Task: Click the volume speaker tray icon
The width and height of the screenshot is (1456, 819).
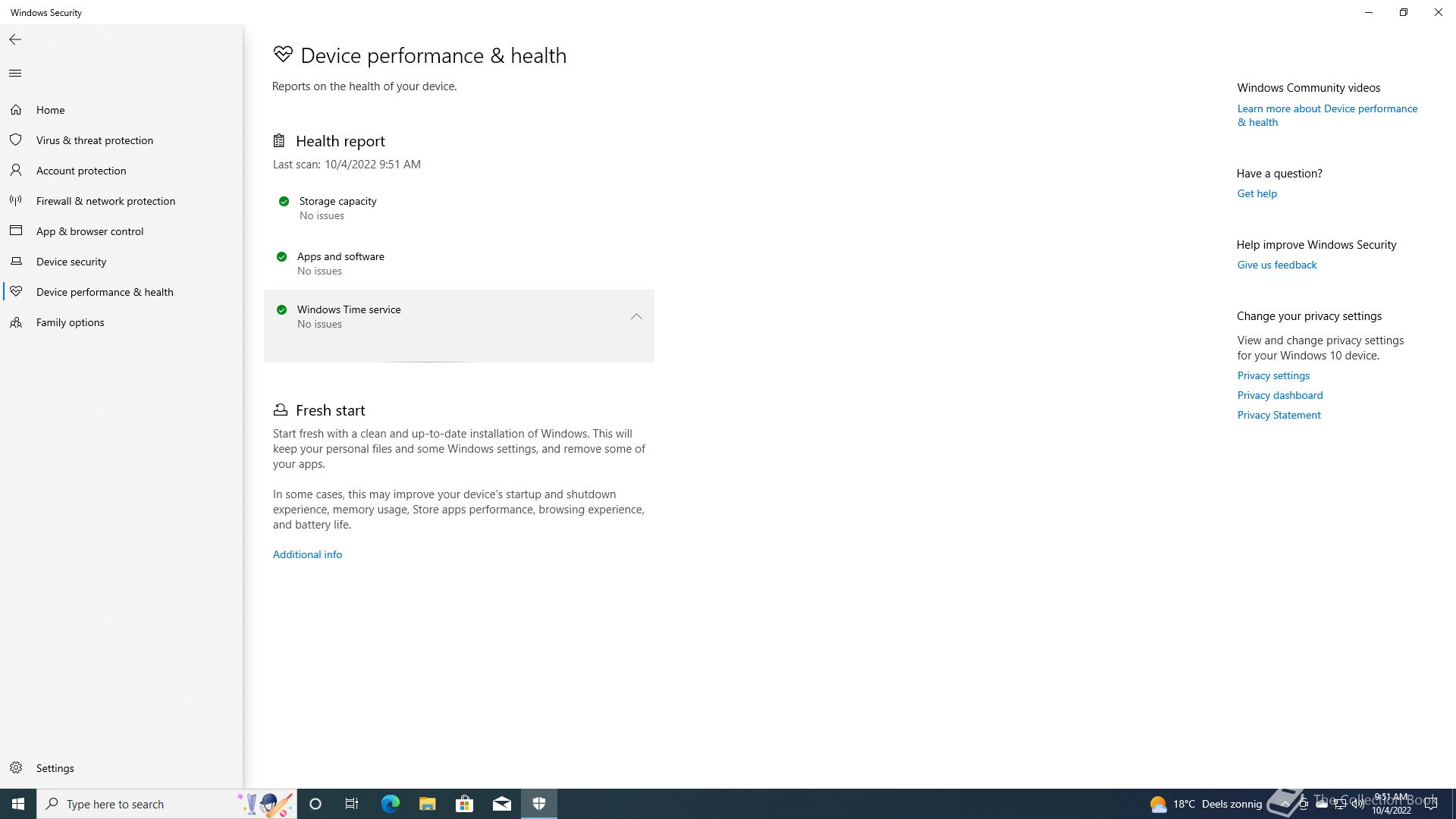Action: coord(1357,805)
